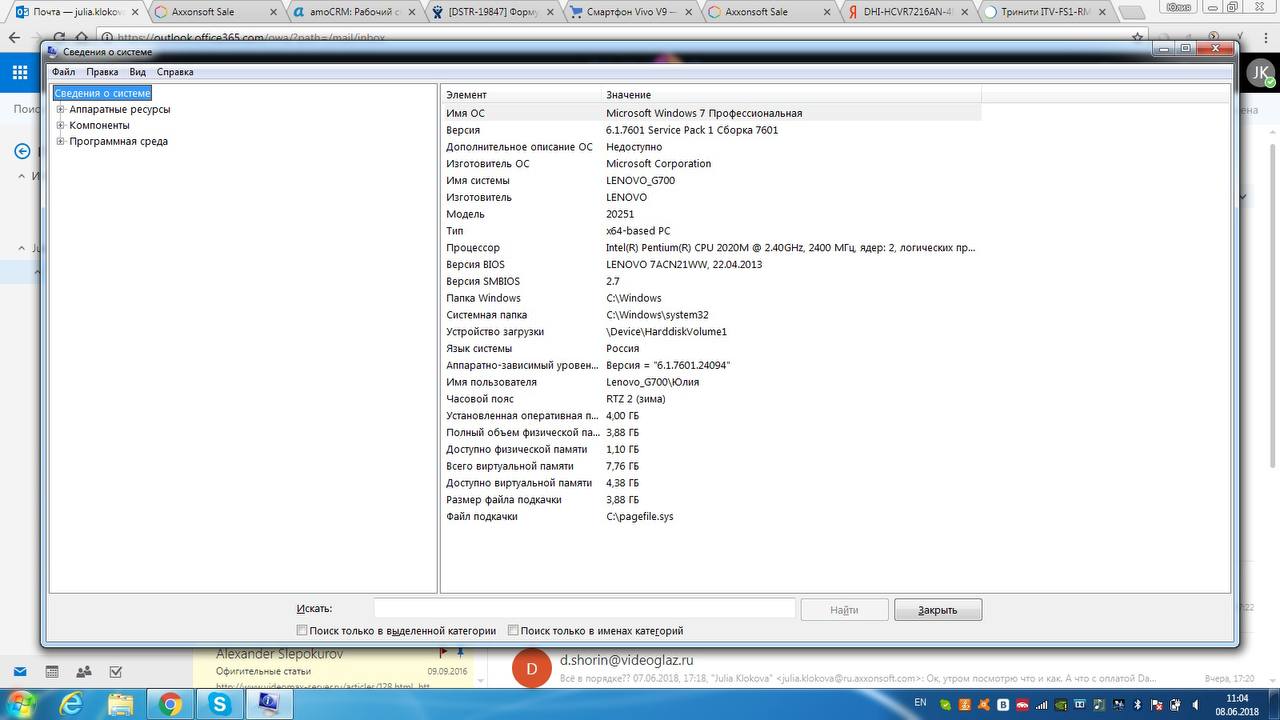Select the Программная среда tree item
1280x720 pixels.
pyautogui.click(x=118, y=141)
